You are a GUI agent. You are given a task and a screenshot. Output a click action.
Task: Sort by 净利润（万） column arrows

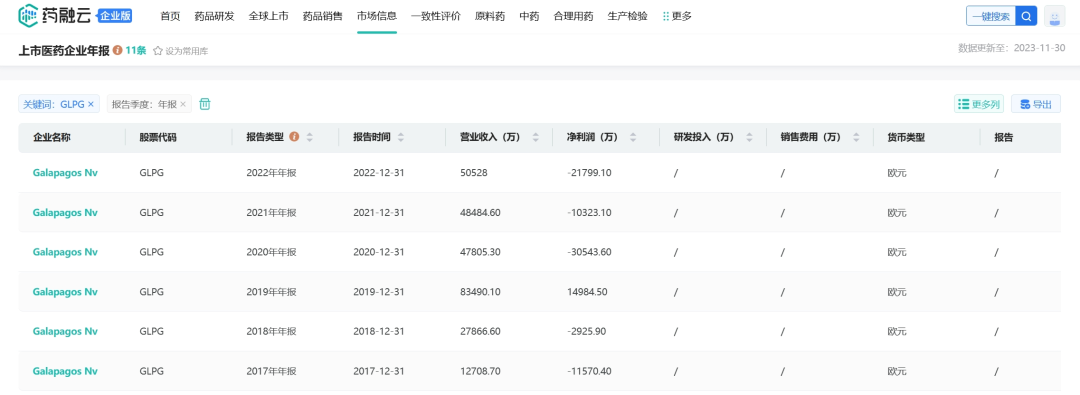[x=633, y=137]
